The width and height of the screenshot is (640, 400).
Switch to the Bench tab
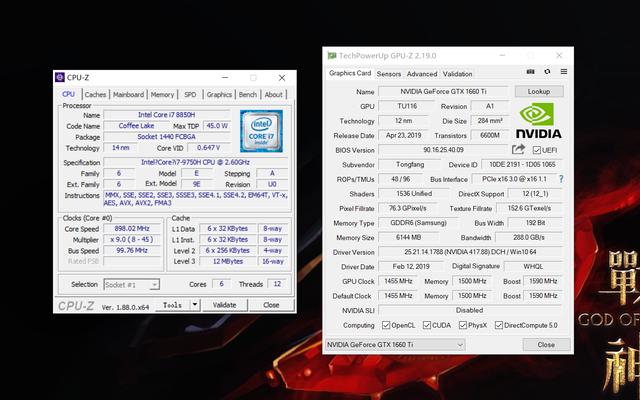248,94
